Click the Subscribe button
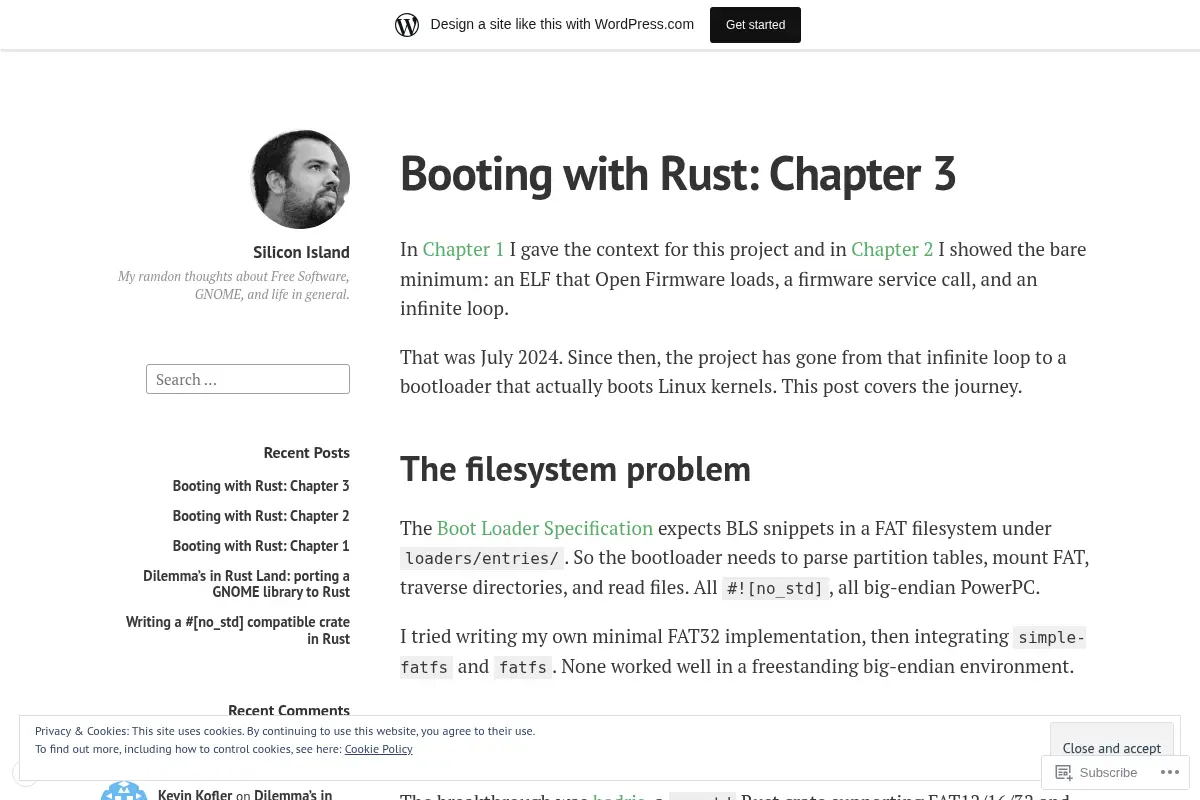Viewport: 1200px width, 800px height. tap(1097, 772)
